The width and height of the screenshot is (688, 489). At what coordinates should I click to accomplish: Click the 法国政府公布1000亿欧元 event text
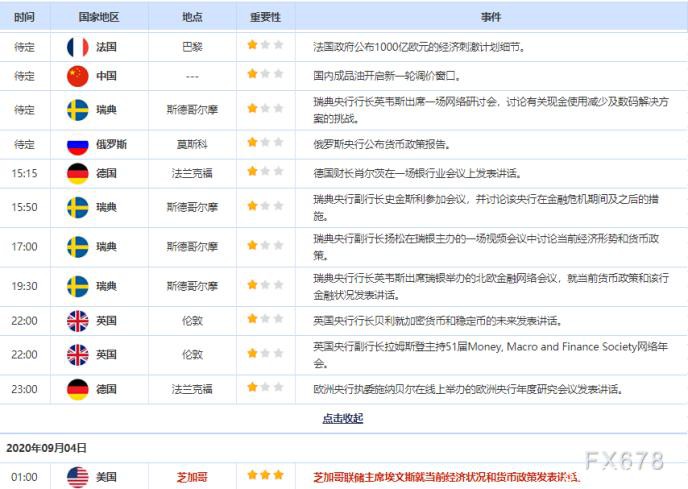[419, 47]
